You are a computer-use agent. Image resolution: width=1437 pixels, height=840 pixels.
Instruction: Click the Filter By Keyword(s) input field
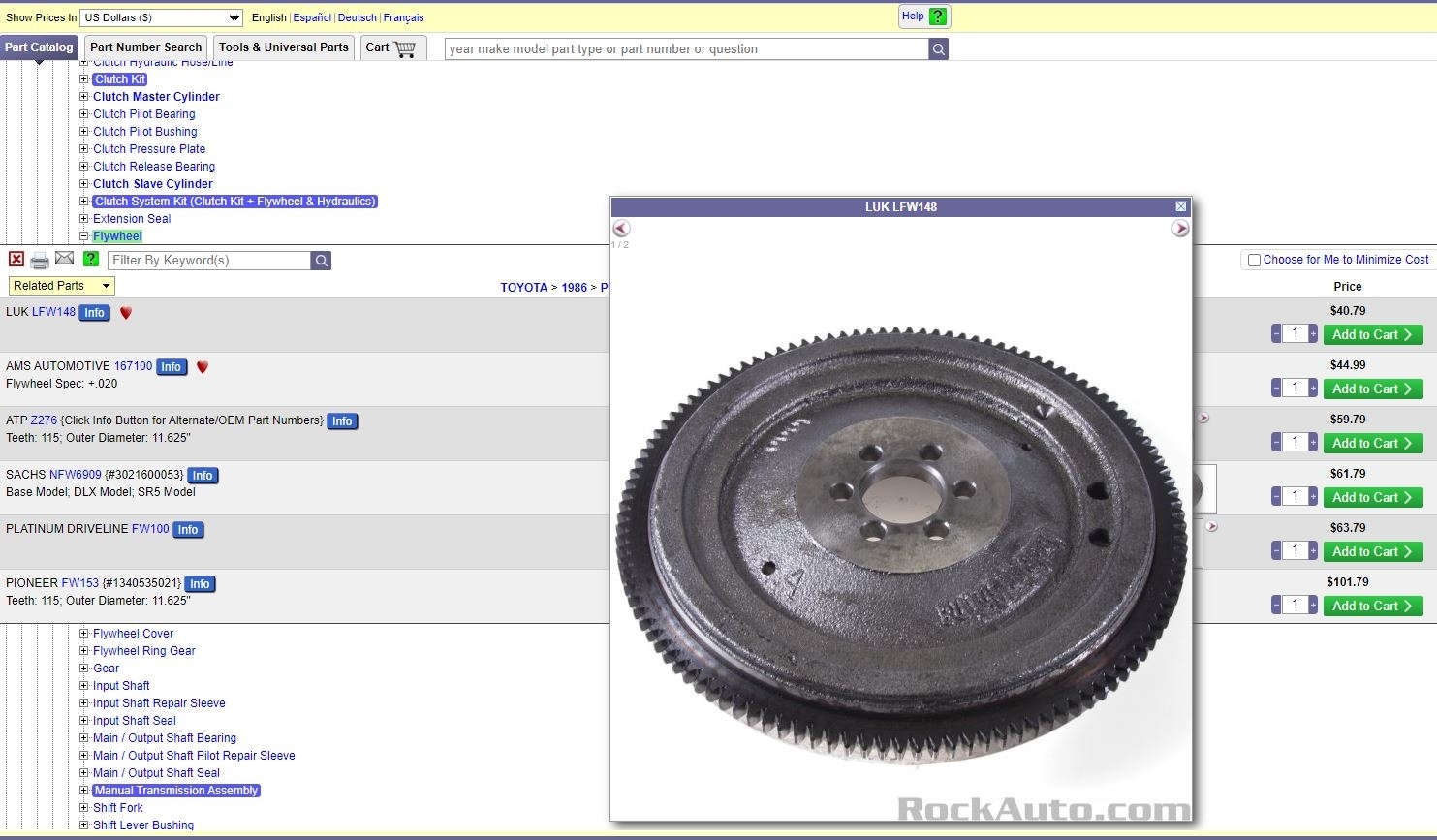(208, 261)
